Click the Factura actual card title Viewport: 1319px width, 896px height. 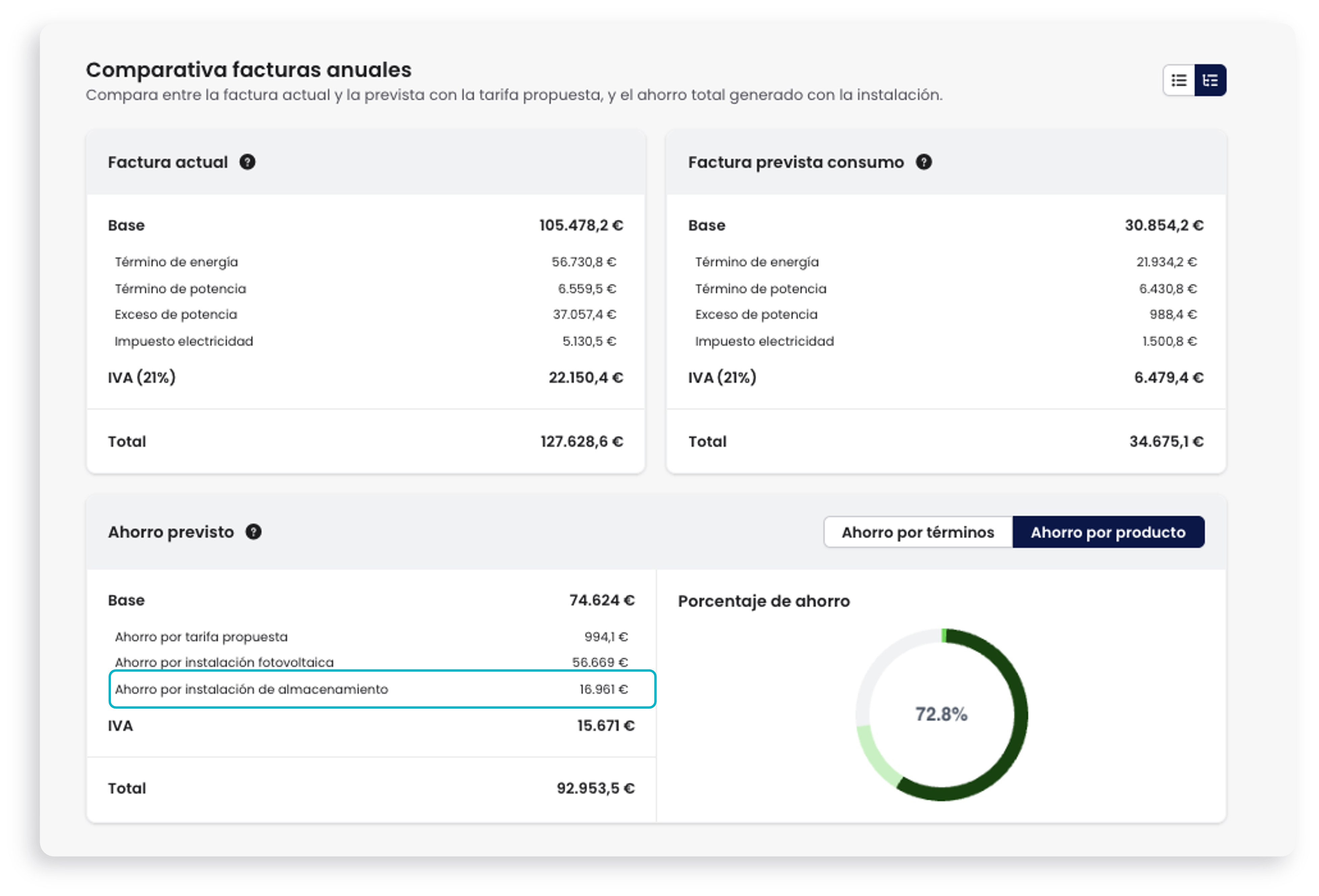[x=167, y=162]
